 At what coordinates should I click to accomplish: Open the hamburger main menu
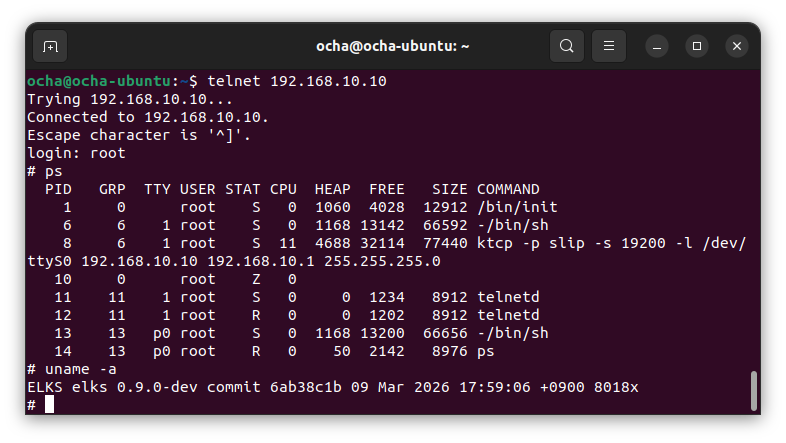[609, 46]
